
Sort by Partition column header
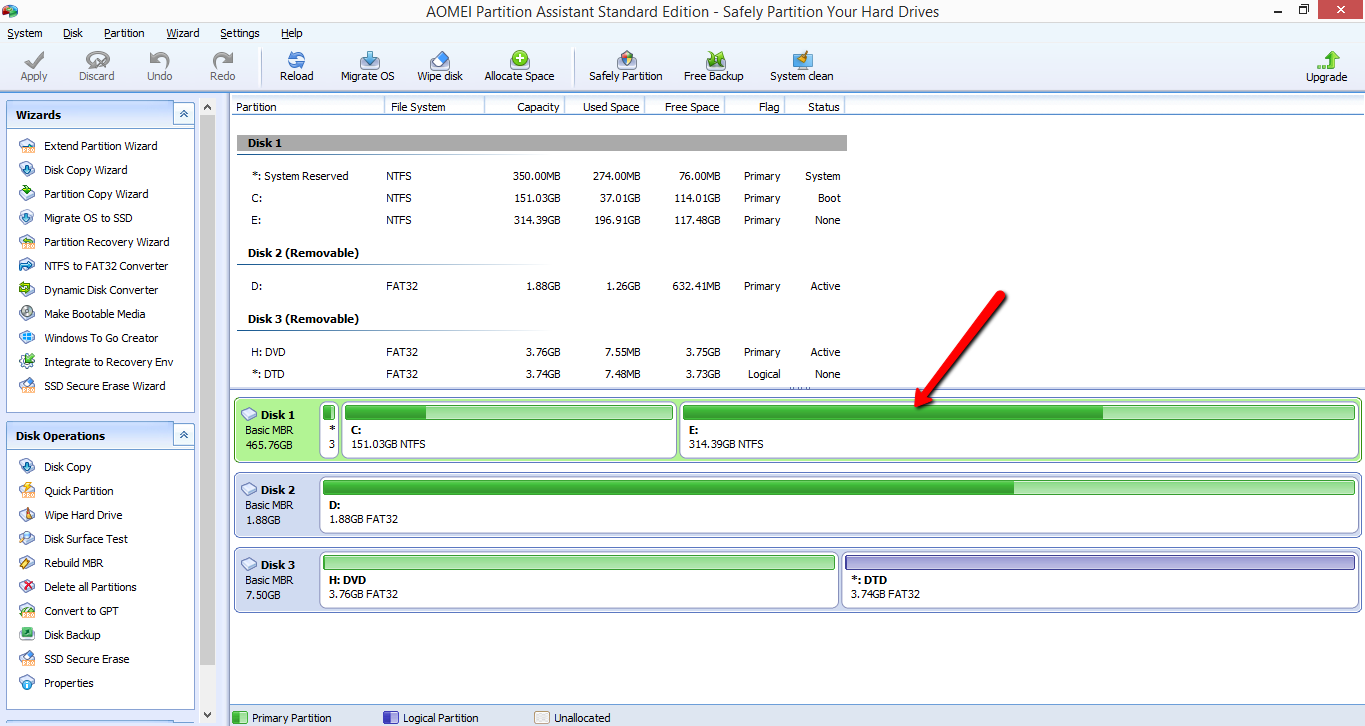[x=307, y=106]
